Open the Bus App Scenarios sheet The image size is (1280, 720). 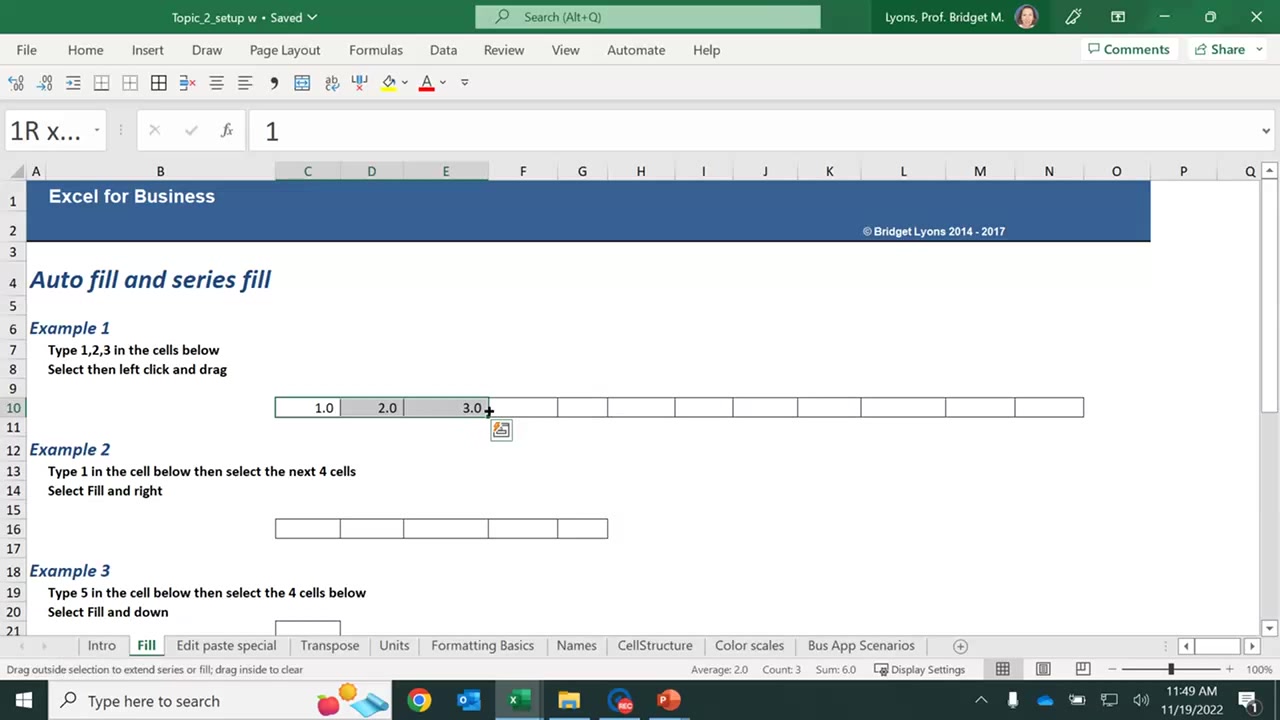point(861,646)
